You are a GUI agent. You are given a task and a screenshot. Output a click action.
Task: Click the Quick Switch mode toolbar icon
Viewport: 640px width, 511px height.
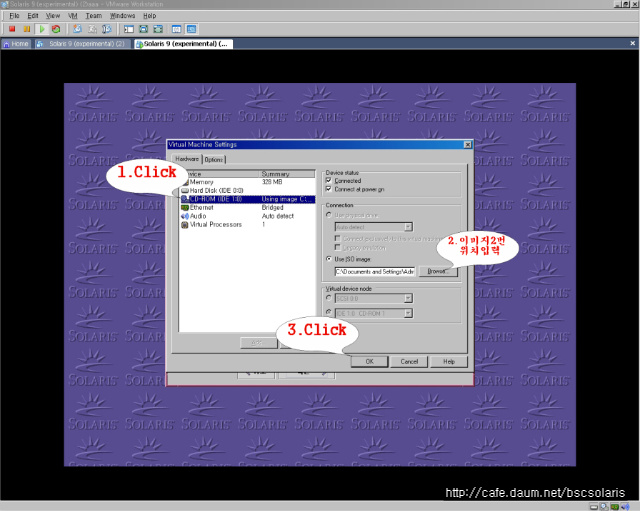(x=144, y=29)
